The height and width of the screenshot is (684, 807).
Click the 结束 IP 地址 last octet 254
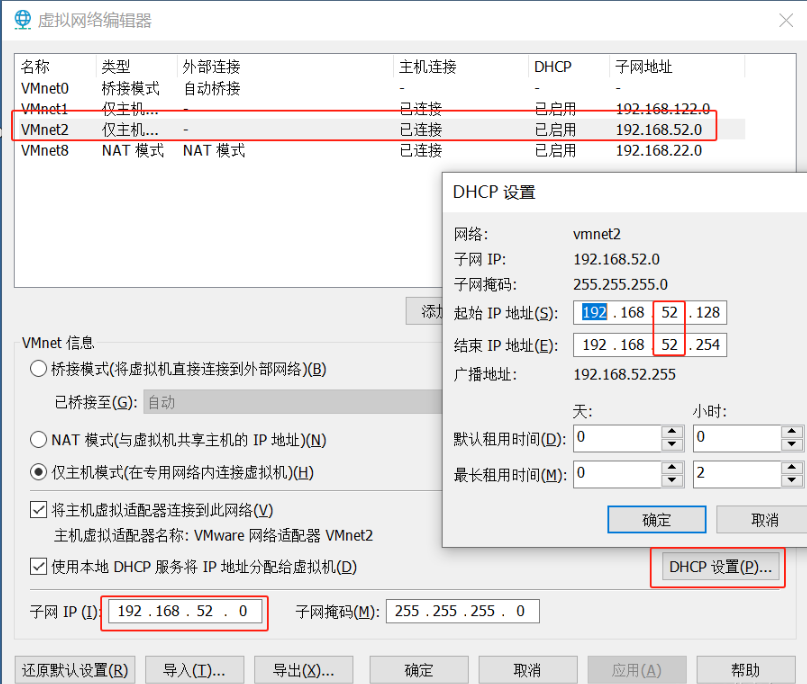(708, 344)
